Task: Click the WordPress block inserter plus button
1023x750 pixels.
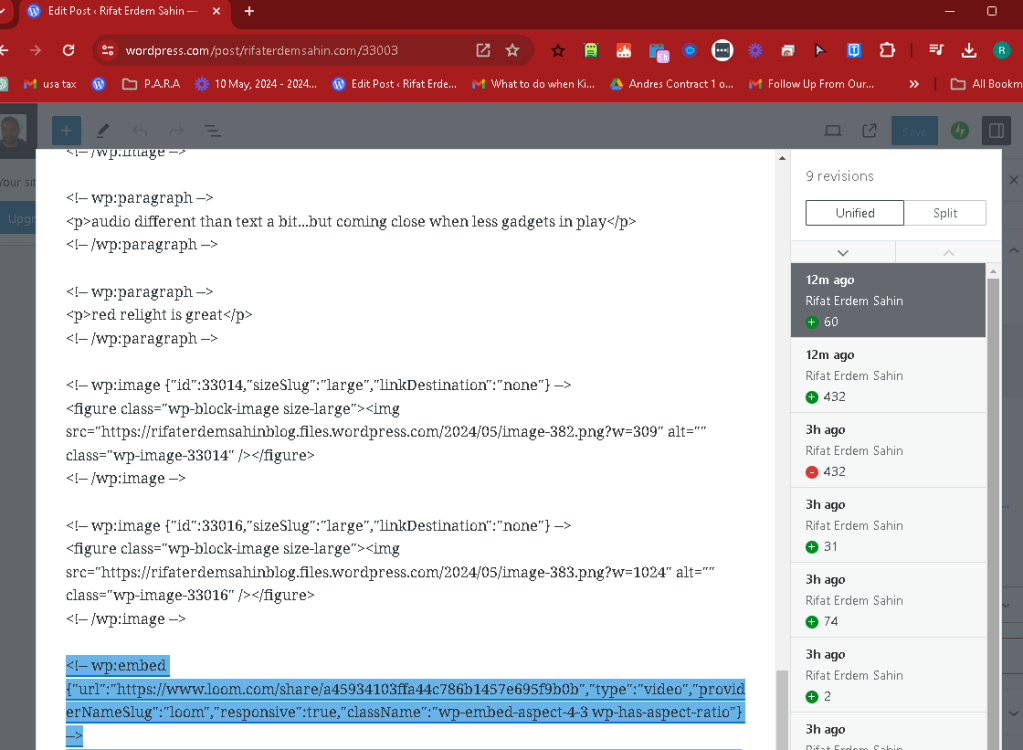Action: click(x=67, y=131)
